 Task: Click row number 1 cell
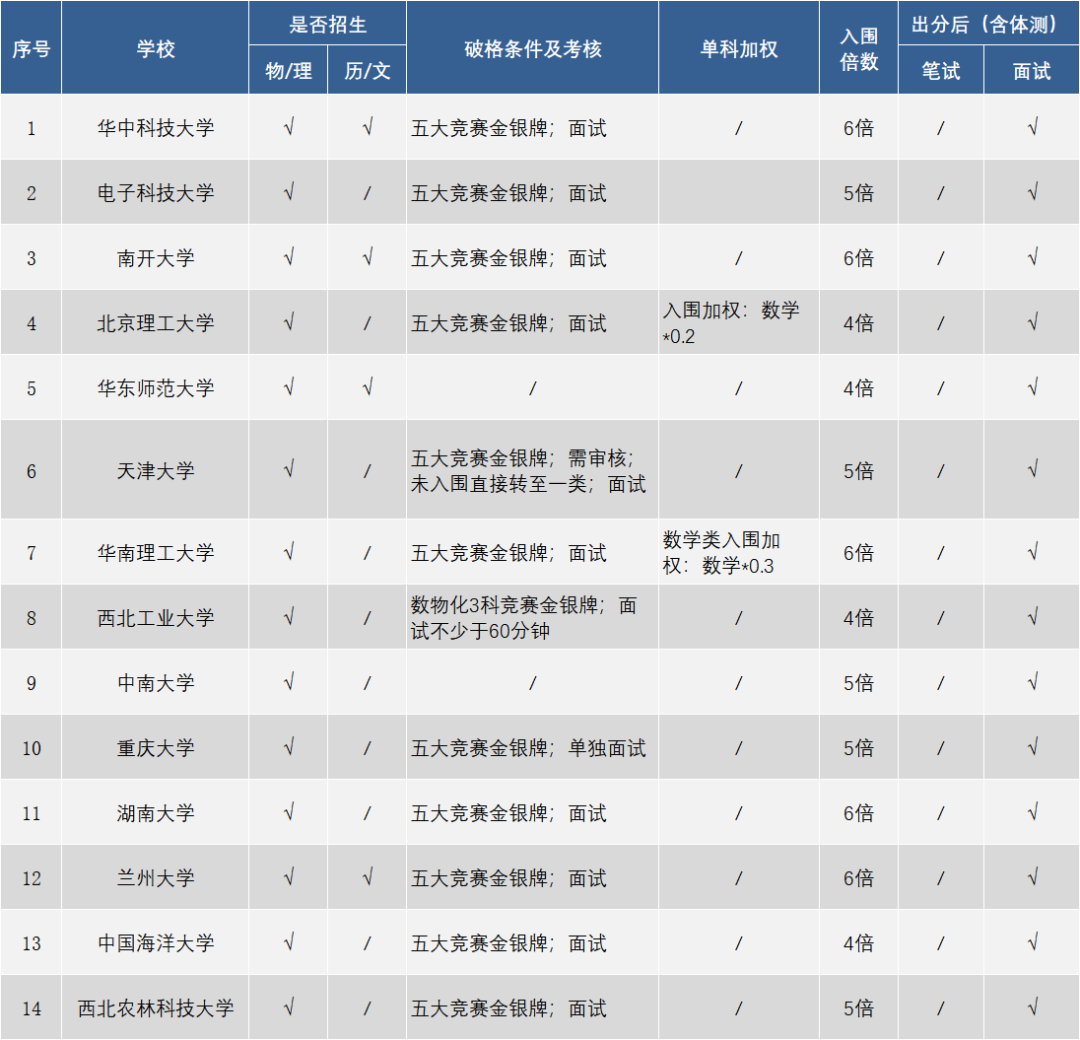tap(31, 127)
